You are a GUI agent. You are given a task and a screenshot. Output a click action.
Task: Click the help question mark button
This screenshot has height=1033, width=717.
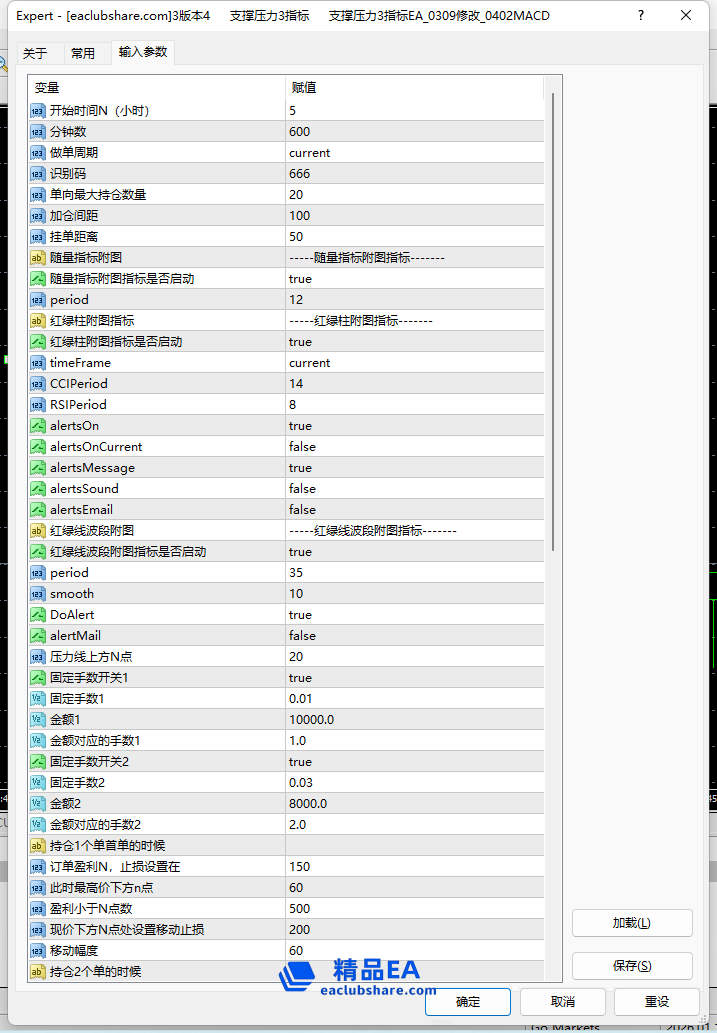tap(641, 15)
